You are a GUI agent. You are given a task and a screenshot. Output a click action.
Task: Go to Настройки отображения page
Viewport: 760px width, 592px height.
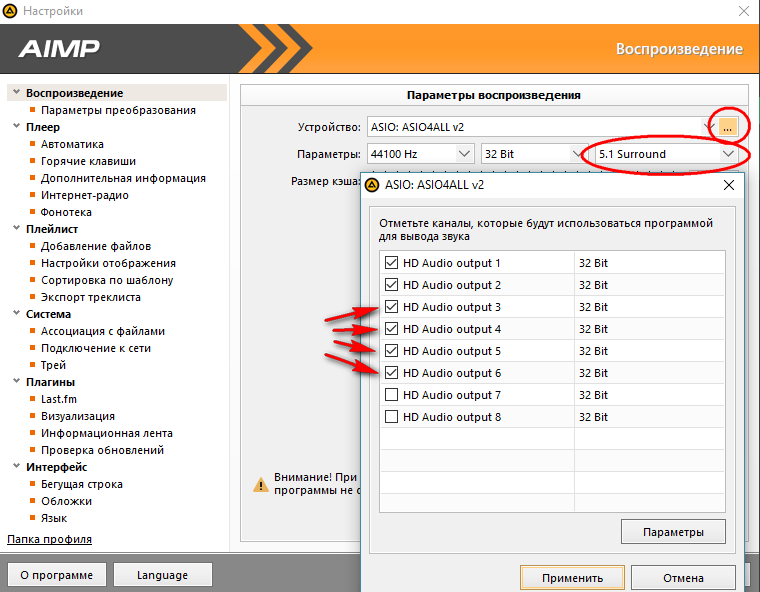coord(108,263)
